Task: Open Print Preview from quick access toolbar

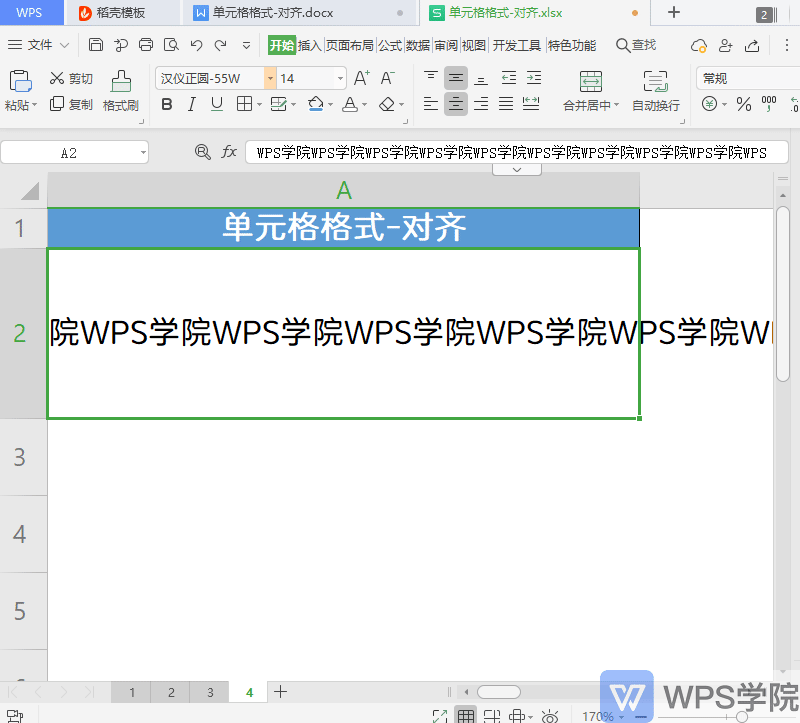Action: (x=171, y=45)
